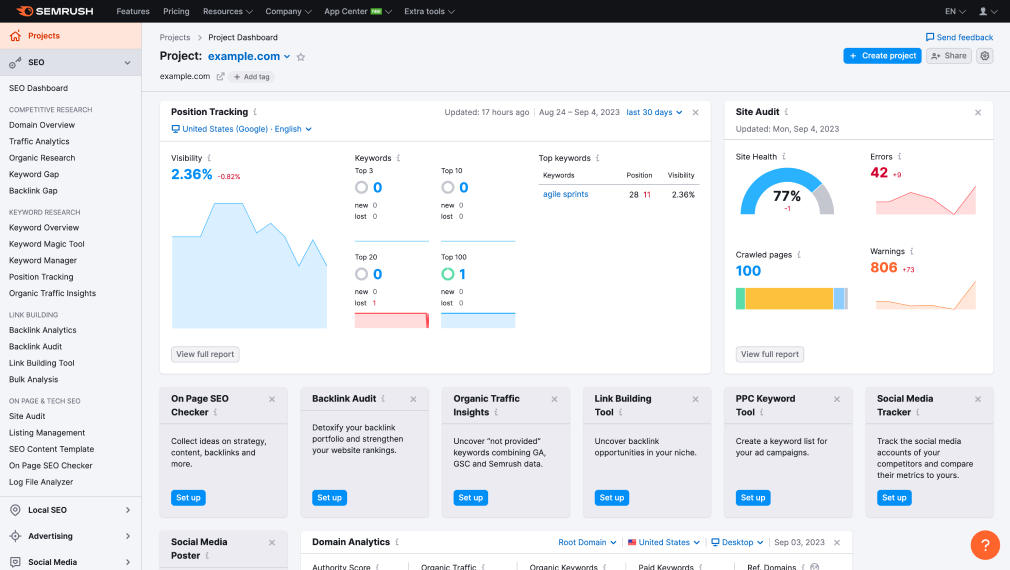
Task: Open the Root Domain dropdown
Action: coord(587,542)
